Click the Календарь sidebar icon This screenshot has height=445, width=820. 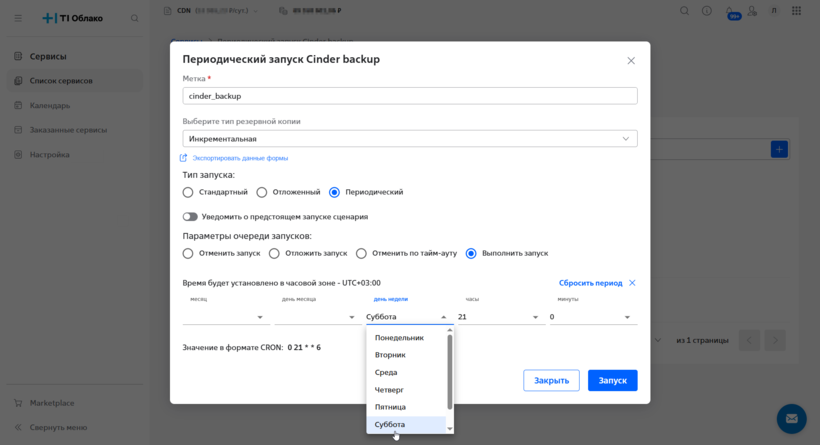pos(20,105)
